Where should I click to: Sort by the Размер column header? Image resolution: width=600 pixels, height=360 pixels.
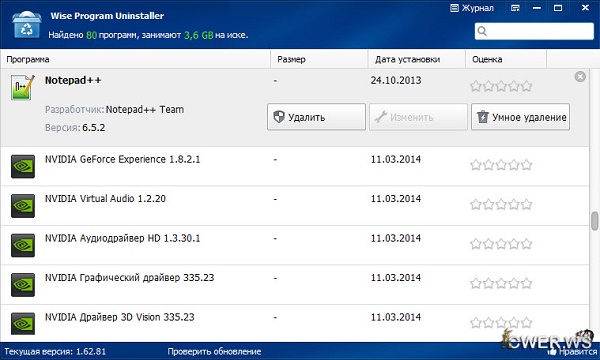point(319,59)
